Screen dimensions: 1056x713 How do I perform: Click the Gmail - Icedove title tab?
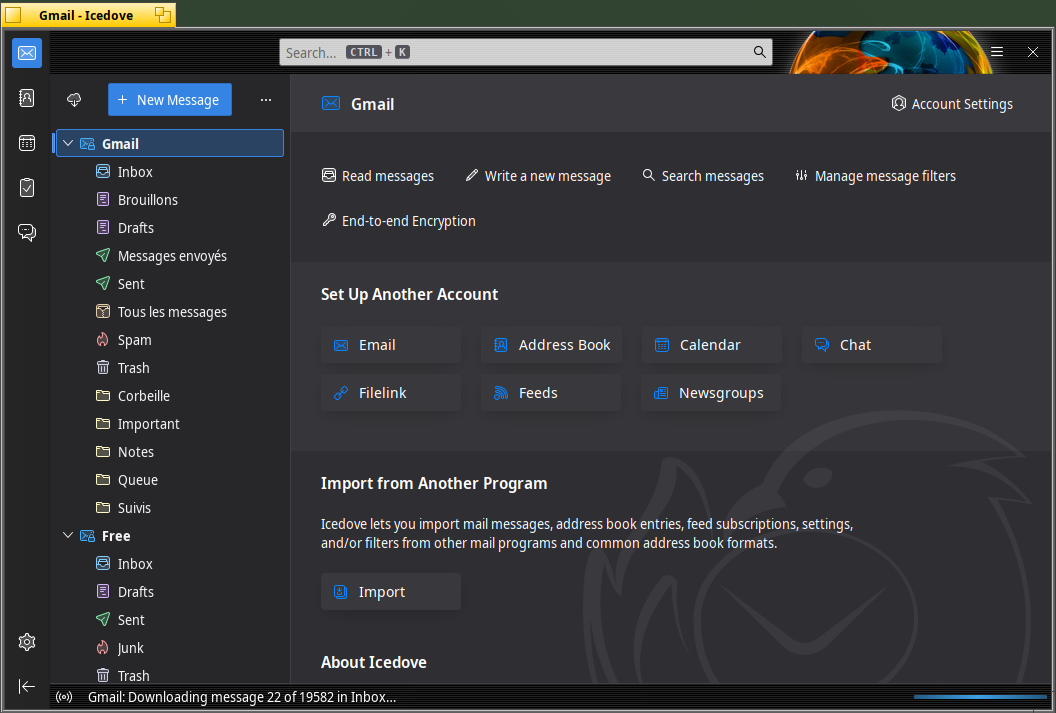88,15
